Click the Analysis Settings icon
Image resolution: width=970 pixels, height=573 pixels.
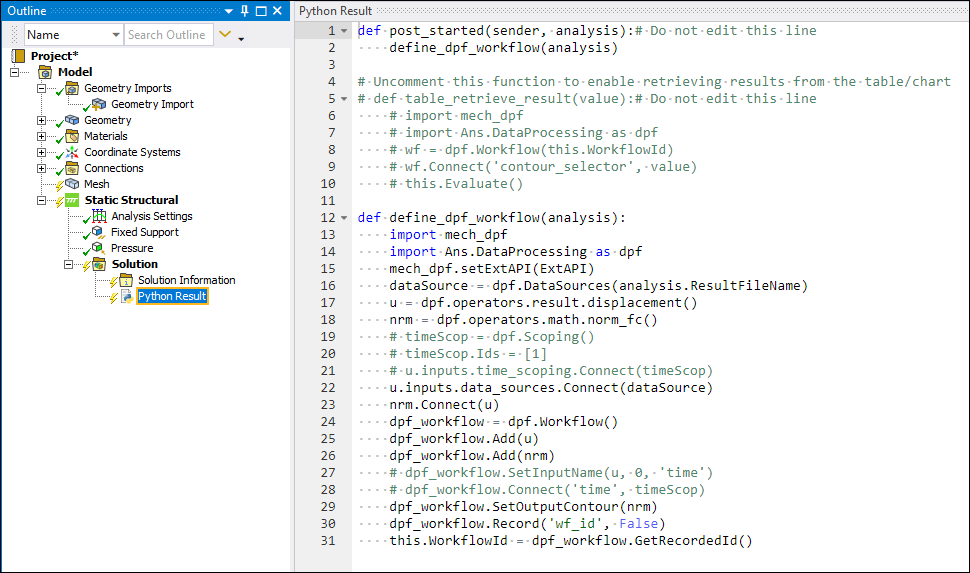click(99, 216)
